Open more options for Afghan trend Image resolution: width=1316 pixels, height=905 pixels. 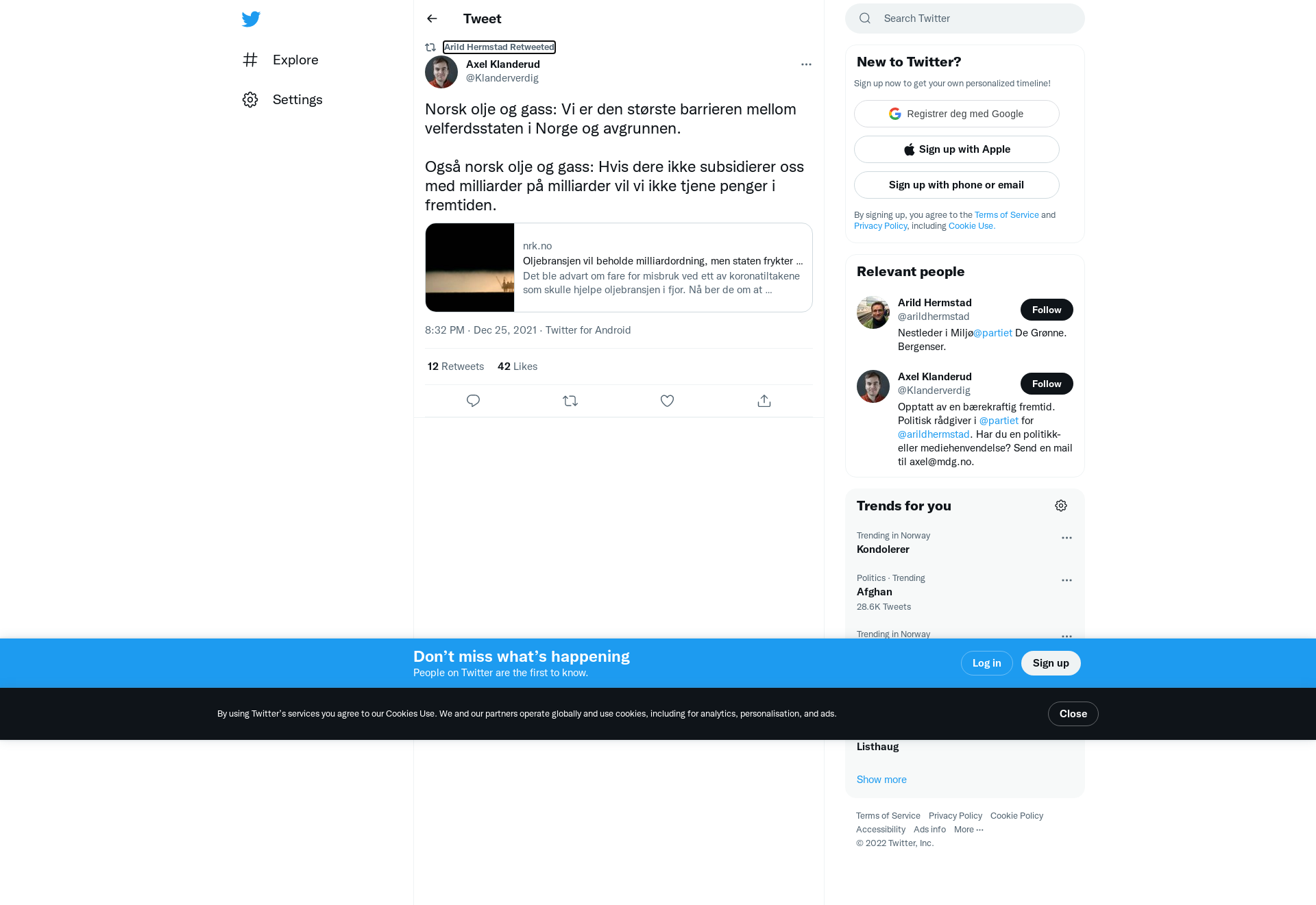tap(1067, 580)
